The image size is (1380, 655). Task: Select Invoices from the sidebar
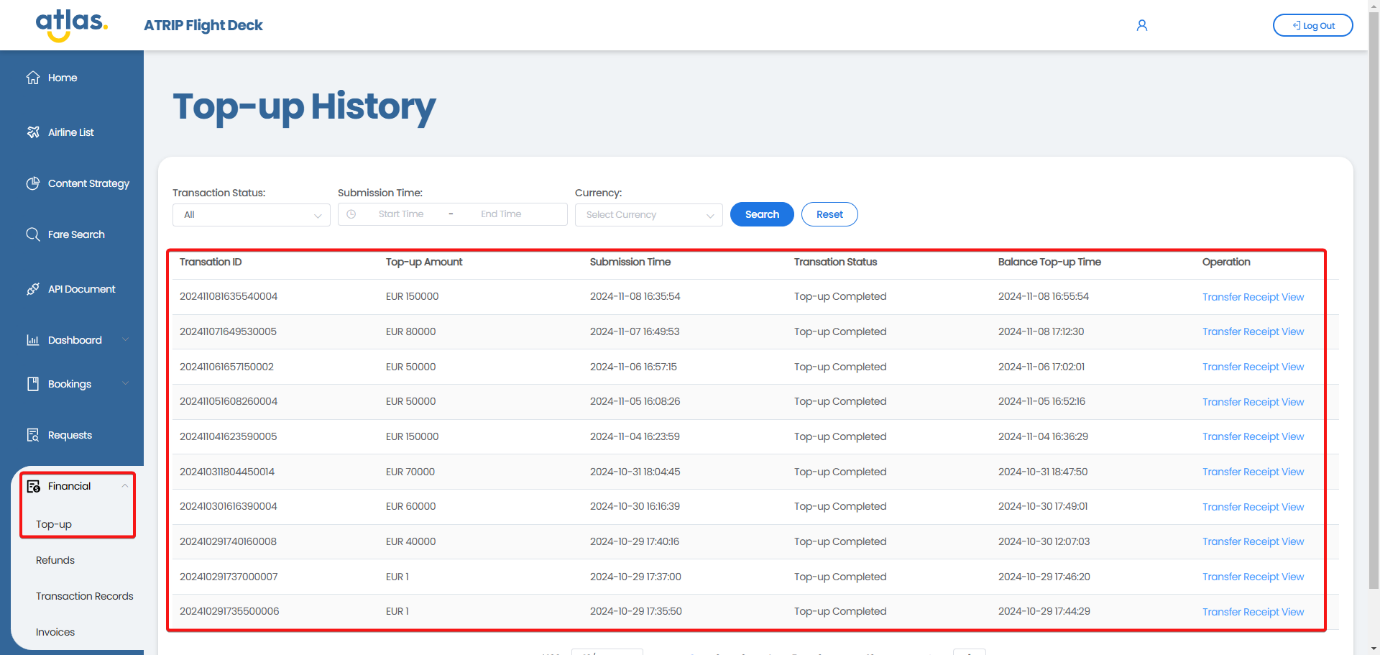(x=55, y=633)
